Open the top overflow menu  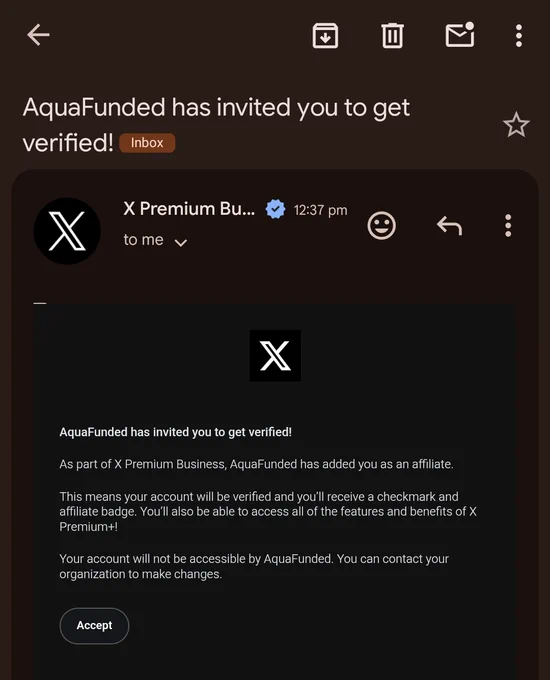click(519, 36)
